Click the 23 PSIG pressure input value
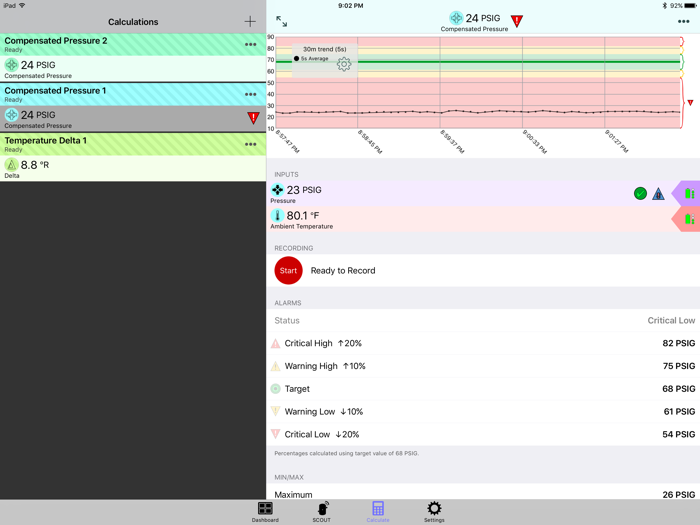This screenshot has width=700, height=525. coord(304,190)
